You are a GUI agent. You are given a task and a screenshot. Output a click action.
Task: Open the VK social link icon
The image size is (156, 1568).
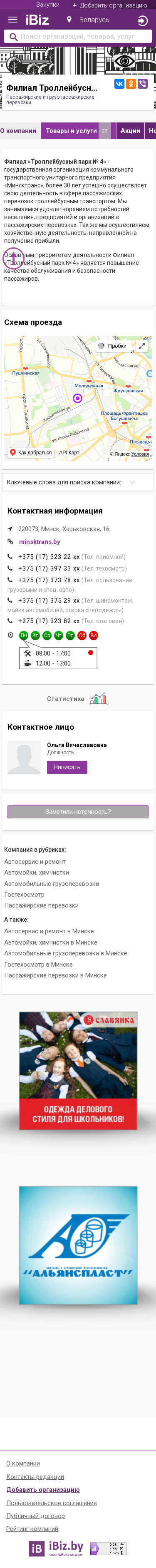119,83
